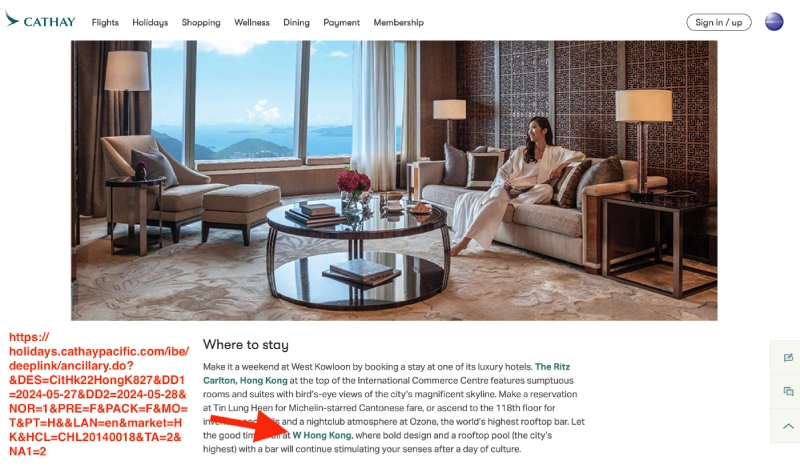The width and height of the screenshot is (800, 469).
Task: Select the Payment menu item
Action: 341,22
